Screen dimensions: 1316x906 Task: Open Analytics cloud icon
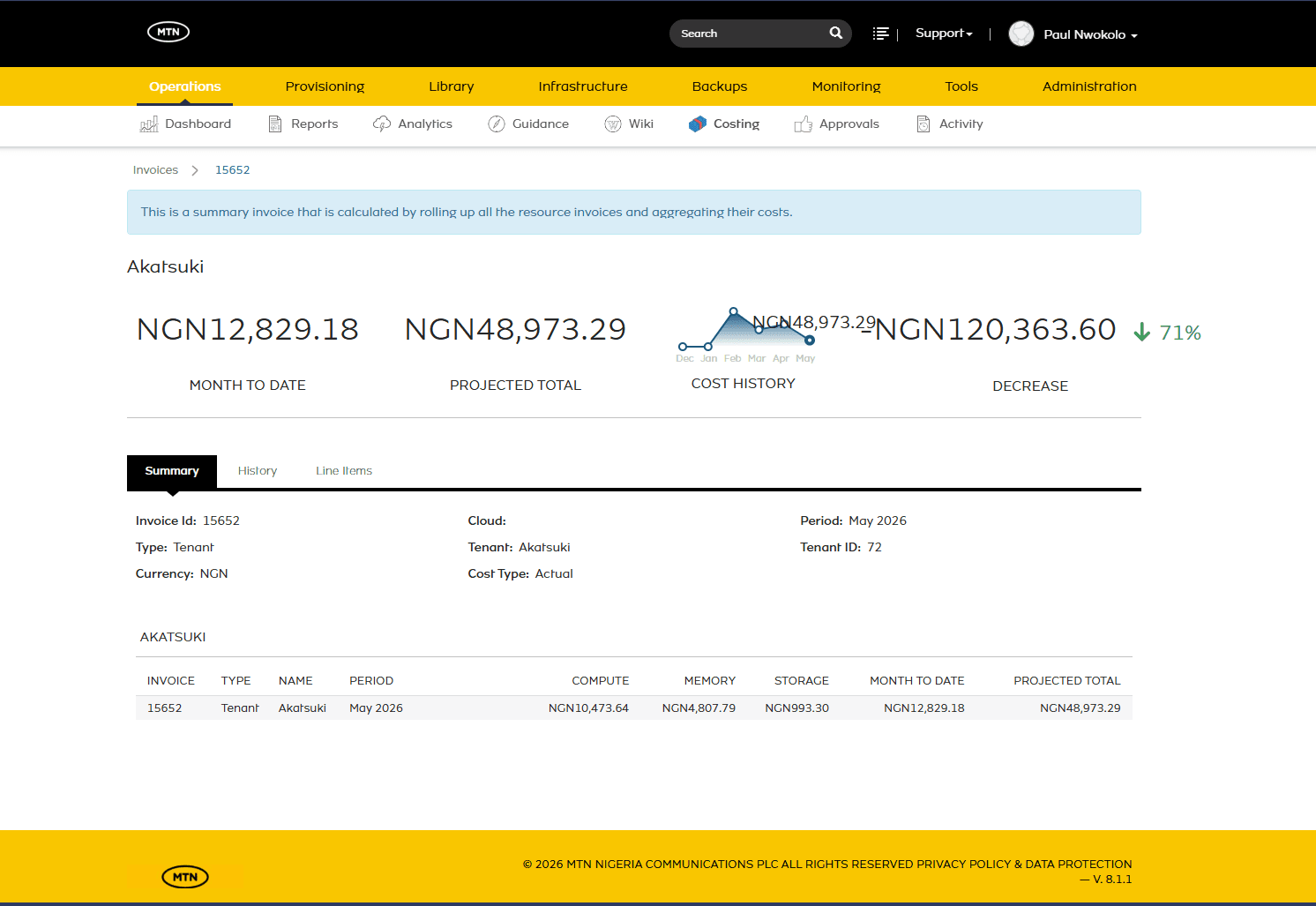(x=382, y=124)
